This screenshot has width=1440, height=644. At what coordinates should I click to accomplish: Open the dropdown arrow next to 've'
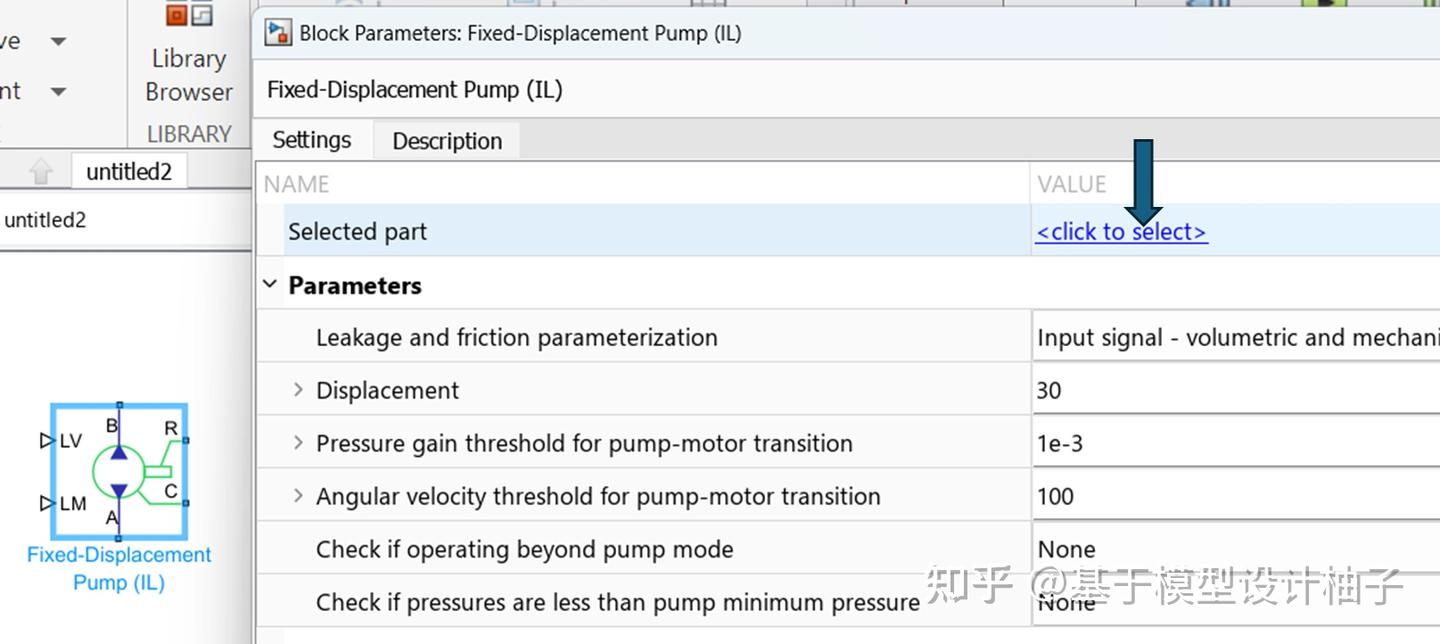tap(58, 40)
